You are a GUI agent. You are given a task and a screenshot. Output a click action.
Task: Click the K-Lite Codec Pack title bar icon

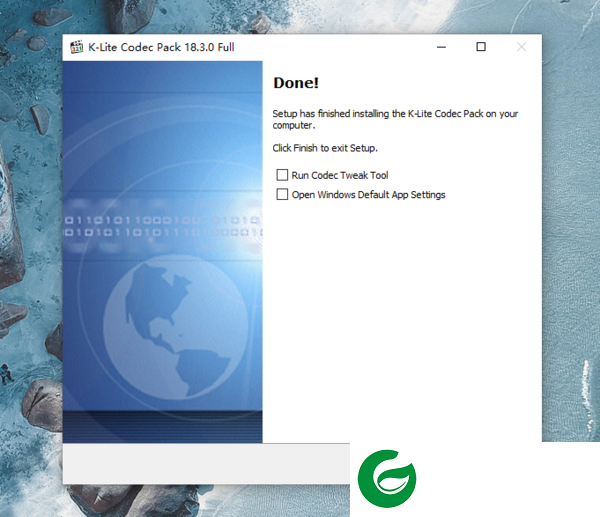pos(77,47)
